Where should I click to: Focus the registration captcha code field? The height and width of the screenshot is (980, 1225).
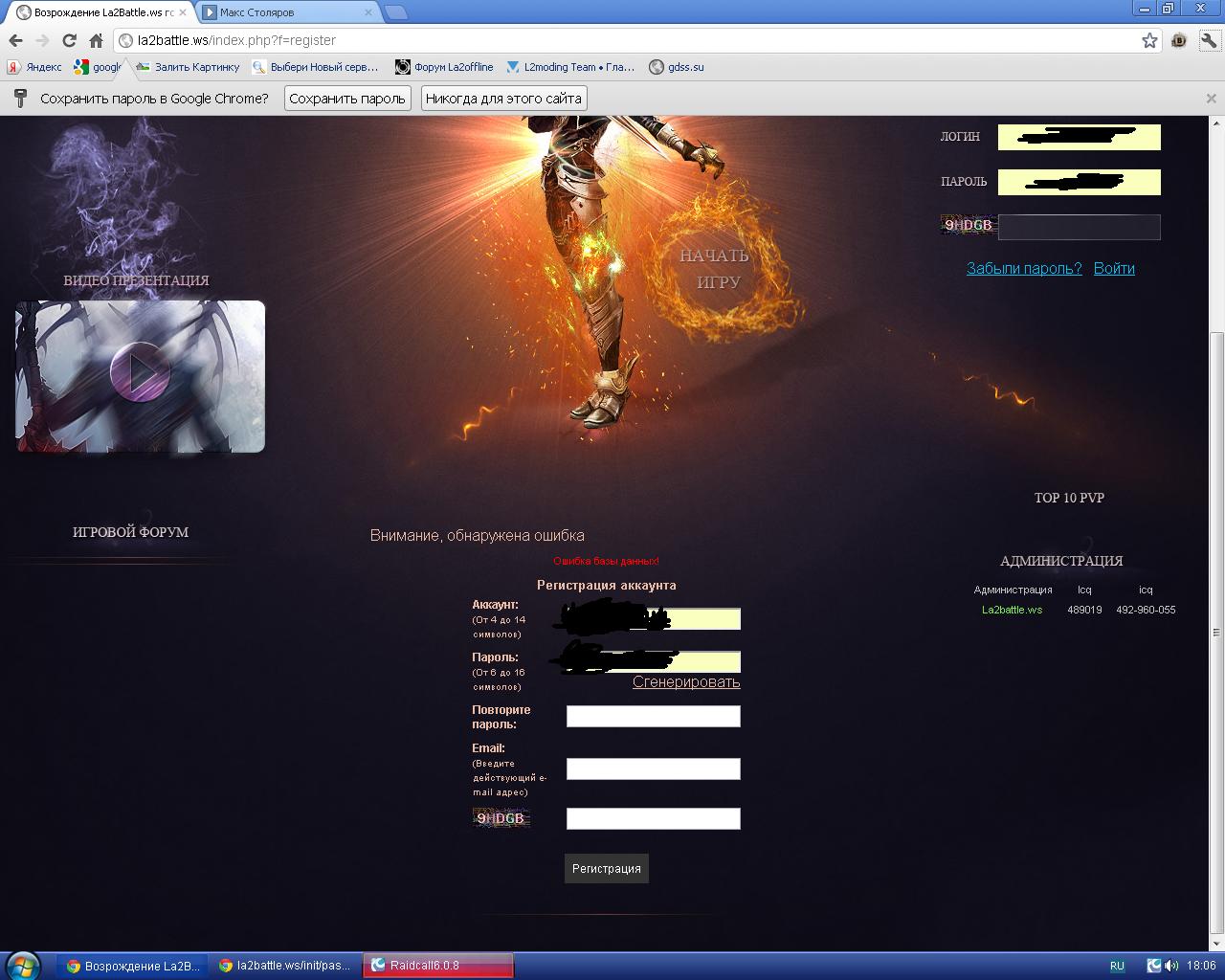(654, 818)
